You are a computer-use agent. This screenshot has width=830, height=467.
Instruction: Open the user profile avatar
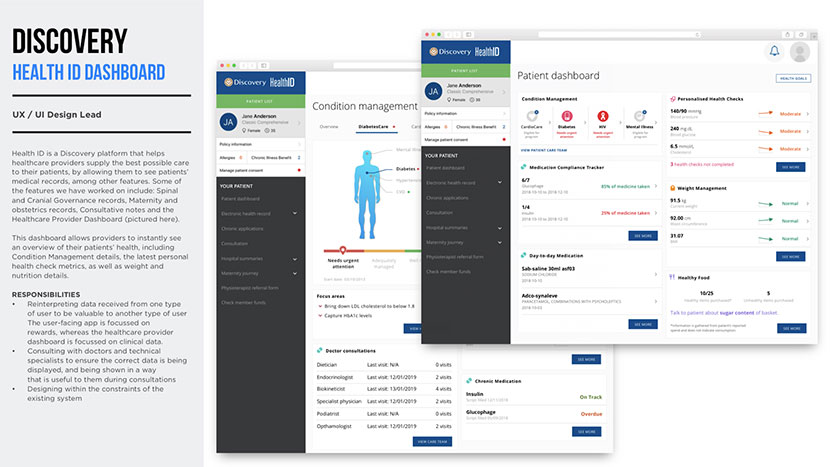799,52
